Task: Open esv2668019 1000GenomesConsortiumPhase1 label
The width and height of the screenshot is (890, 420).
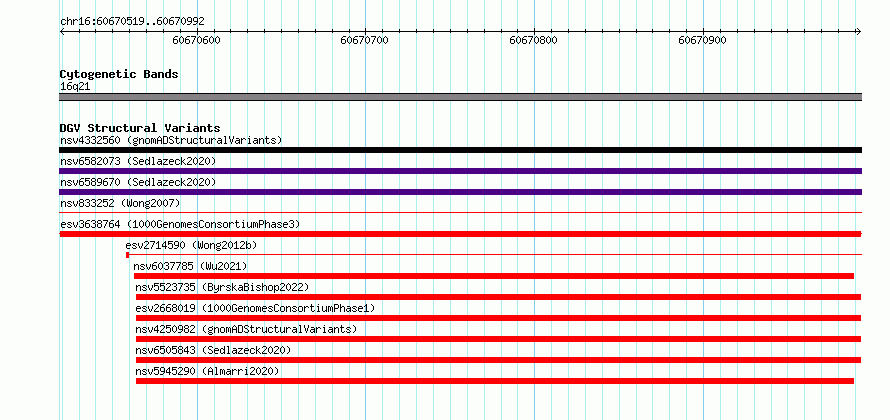Action: (x=255, y=308)
